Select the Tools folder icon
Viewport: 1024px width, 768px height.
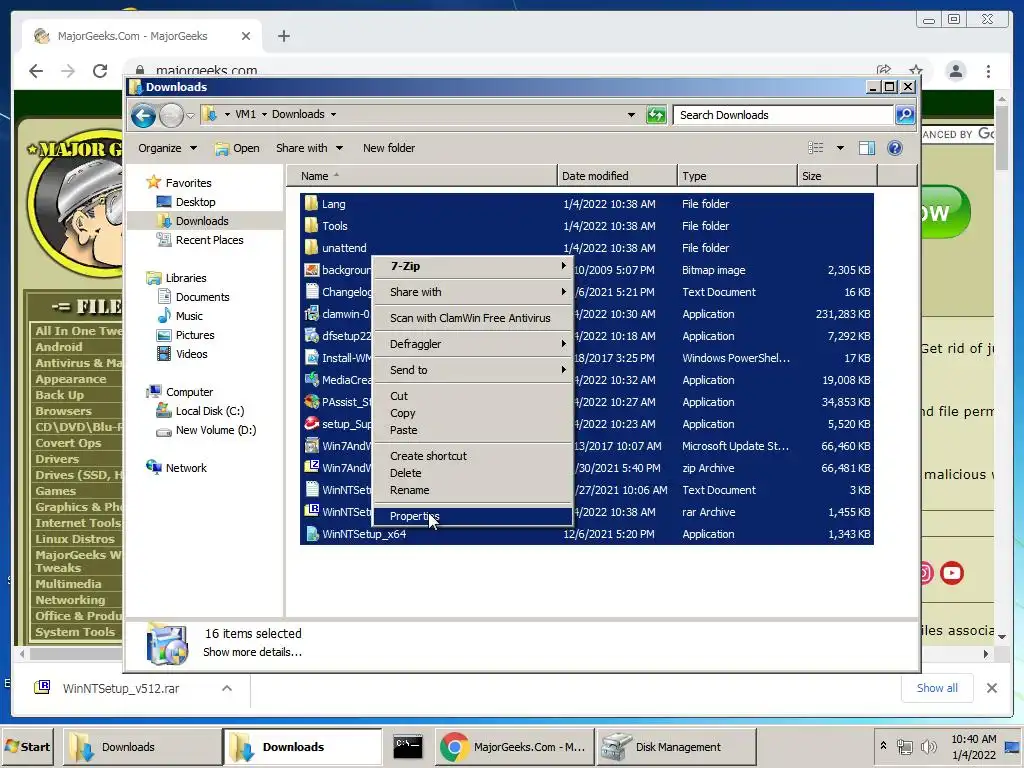click(312, 225)
